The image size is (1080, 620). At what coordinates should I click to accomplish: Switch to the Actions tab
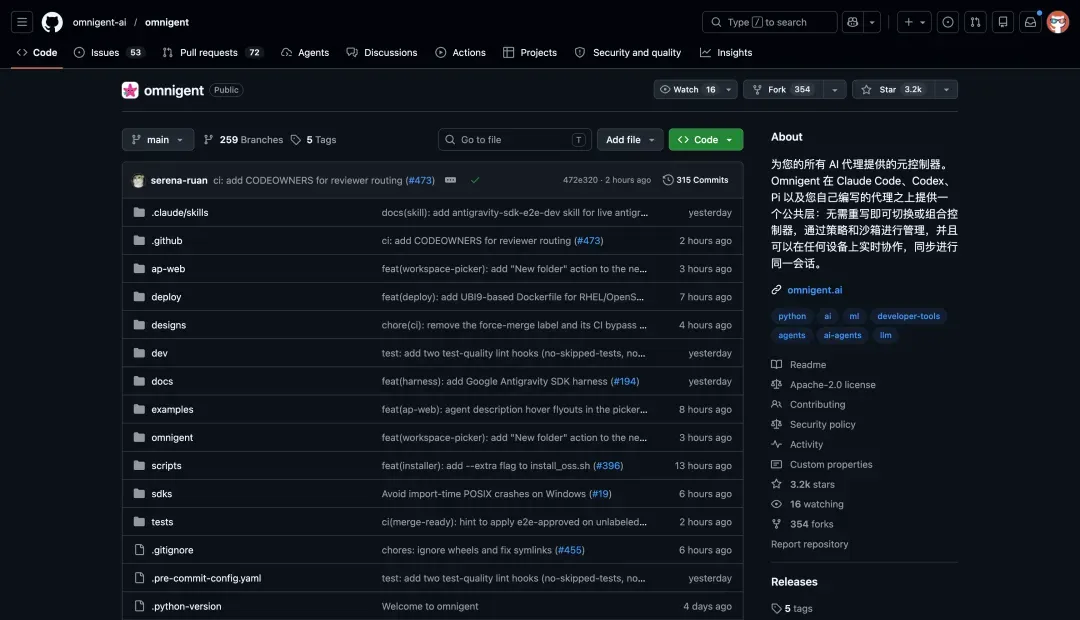pyautogui.click(x=461, y=52)
